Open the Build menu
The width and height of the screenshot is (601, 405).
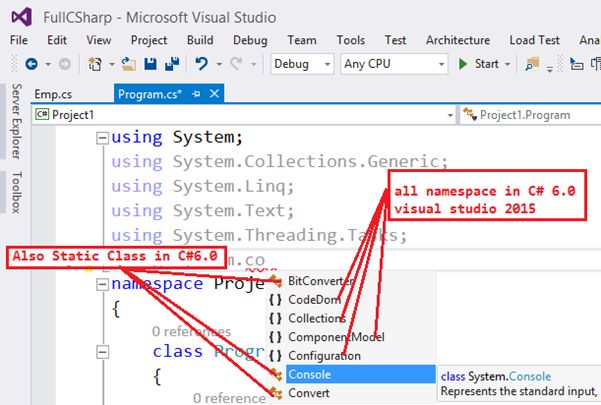click(x=200, y=40)
